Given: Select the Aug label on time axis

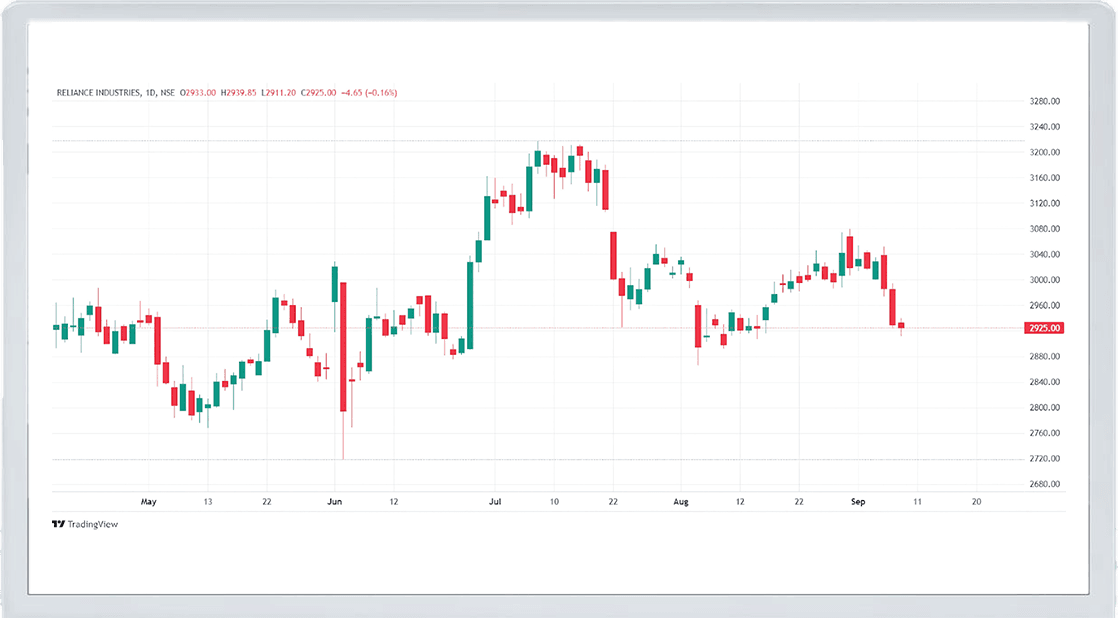Looking at the screenshot, I should pyautogui.click(x=681, y=501).
